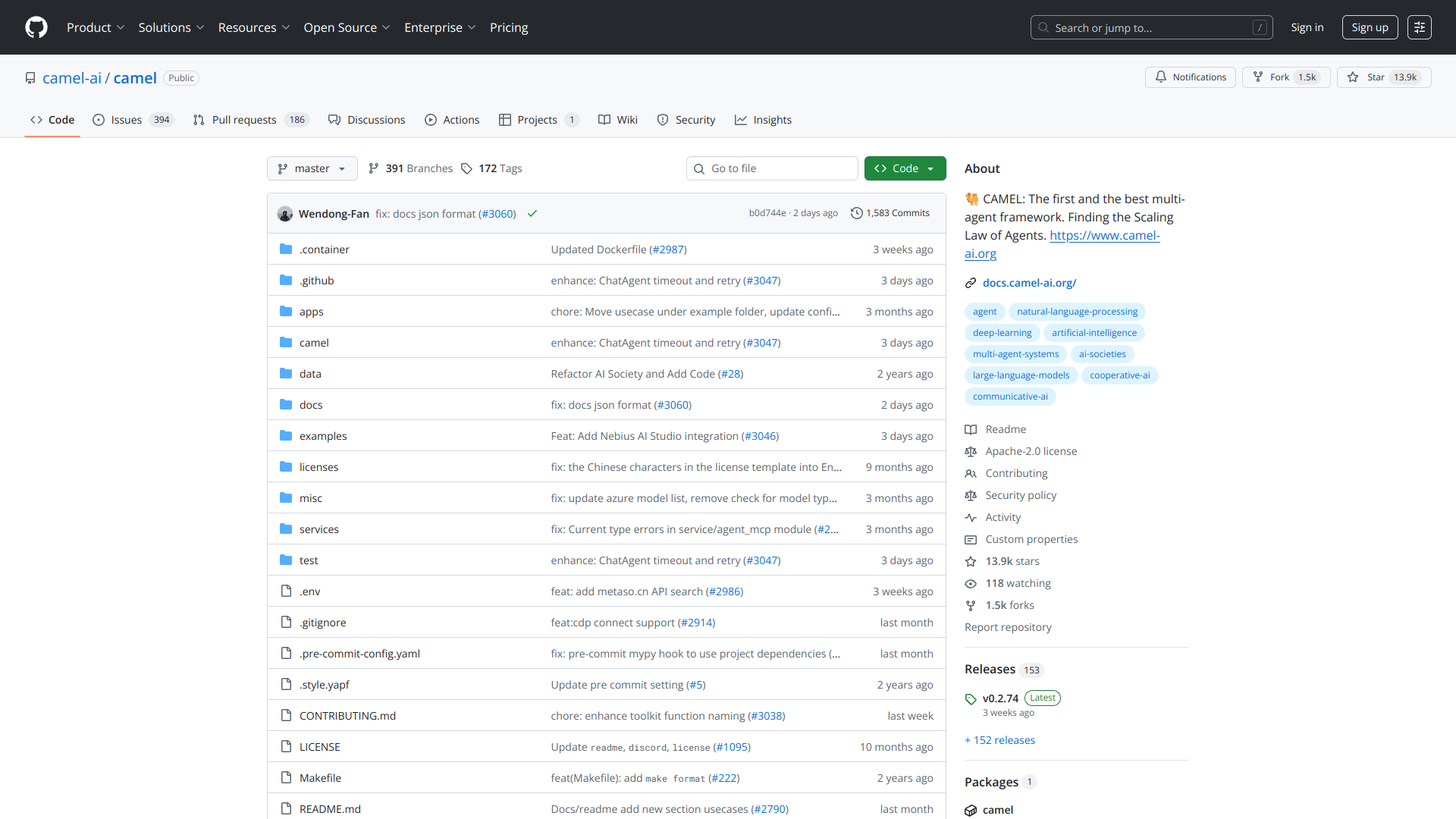The image size is (1456, 819).
Task: Click Wendong-Fan's avatar thumbnail
Action: 285,214
